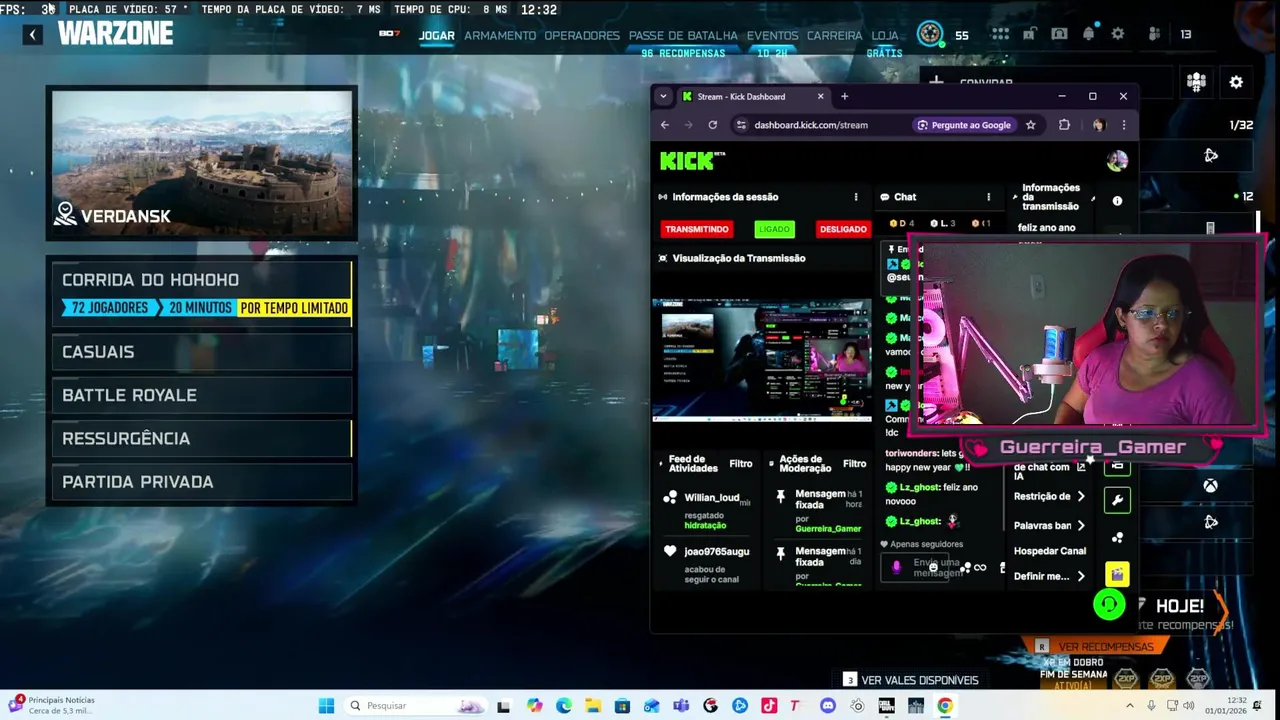Viewport: 1280px width, 720px height.
Task: Open the yellow clip icon in Kick sidebar
Action: tap(1117, 574)
